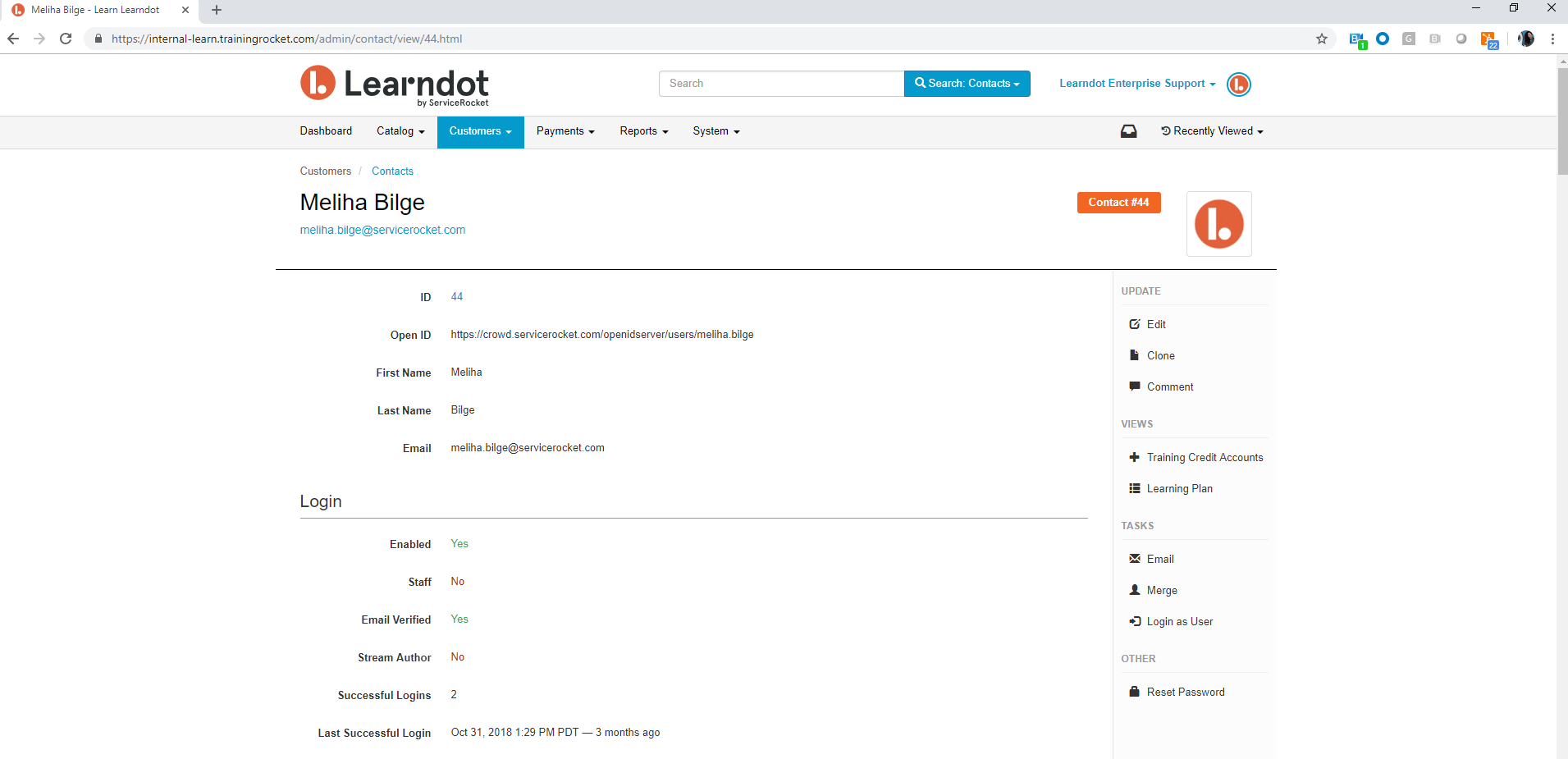Click the Contacts breadcrumb link

(392, 171)
